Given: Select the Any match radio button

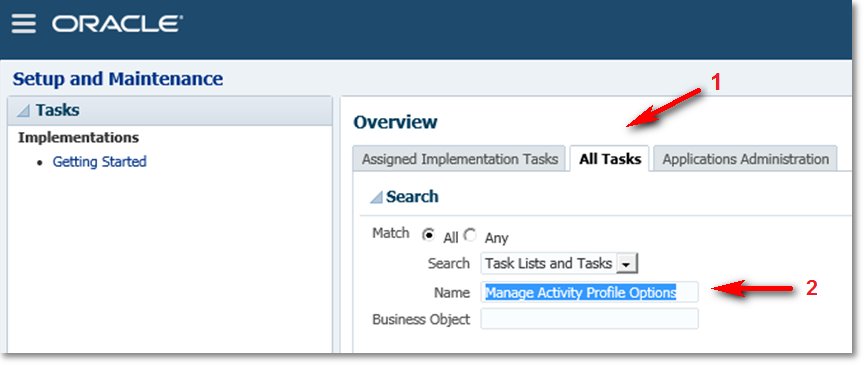Looking at the screenshot, I should (469, 235).
